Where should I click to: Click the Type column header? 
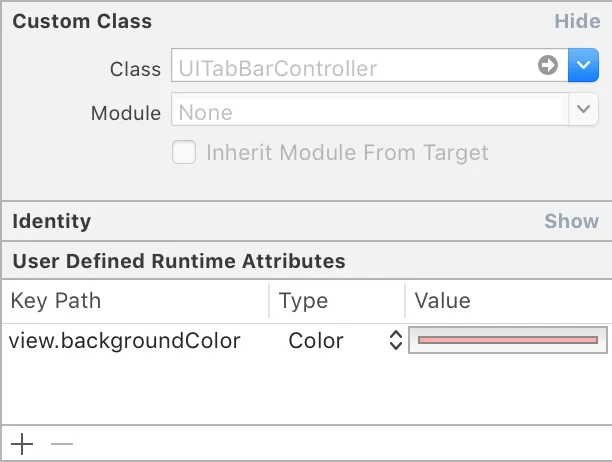303,301
